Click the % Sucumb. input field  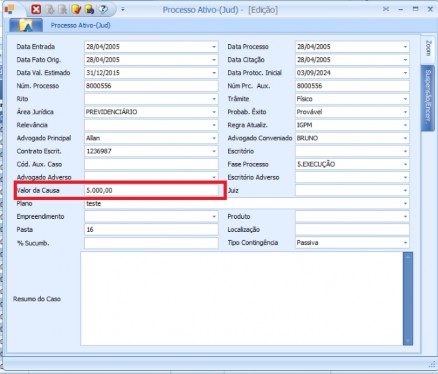pos(151,243)
